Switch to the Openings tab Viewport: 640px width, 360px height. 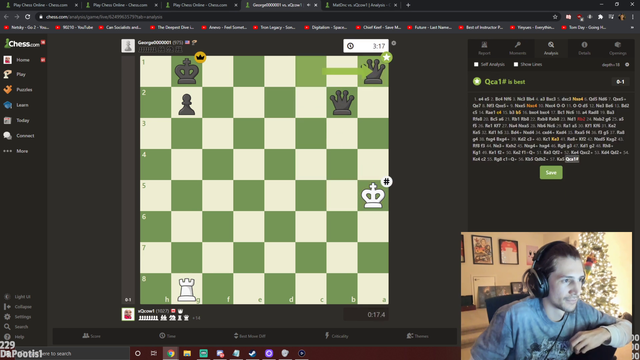click(x=618, y=48)
